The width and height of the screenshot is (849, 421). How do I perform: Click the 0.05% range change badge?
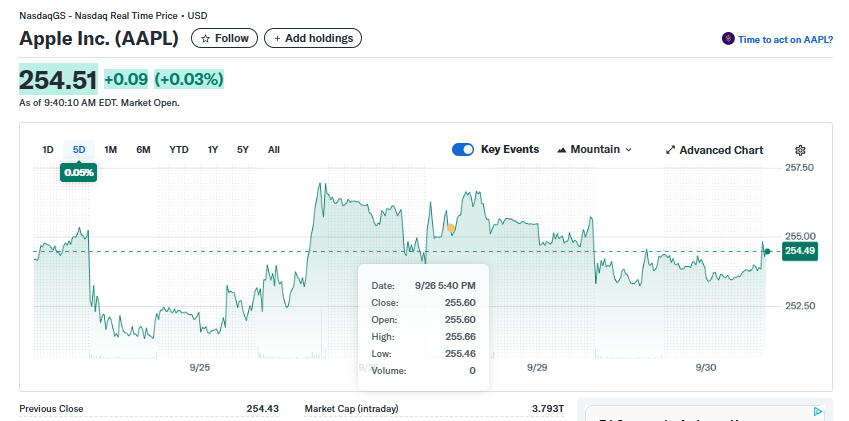tap(79, 173)
